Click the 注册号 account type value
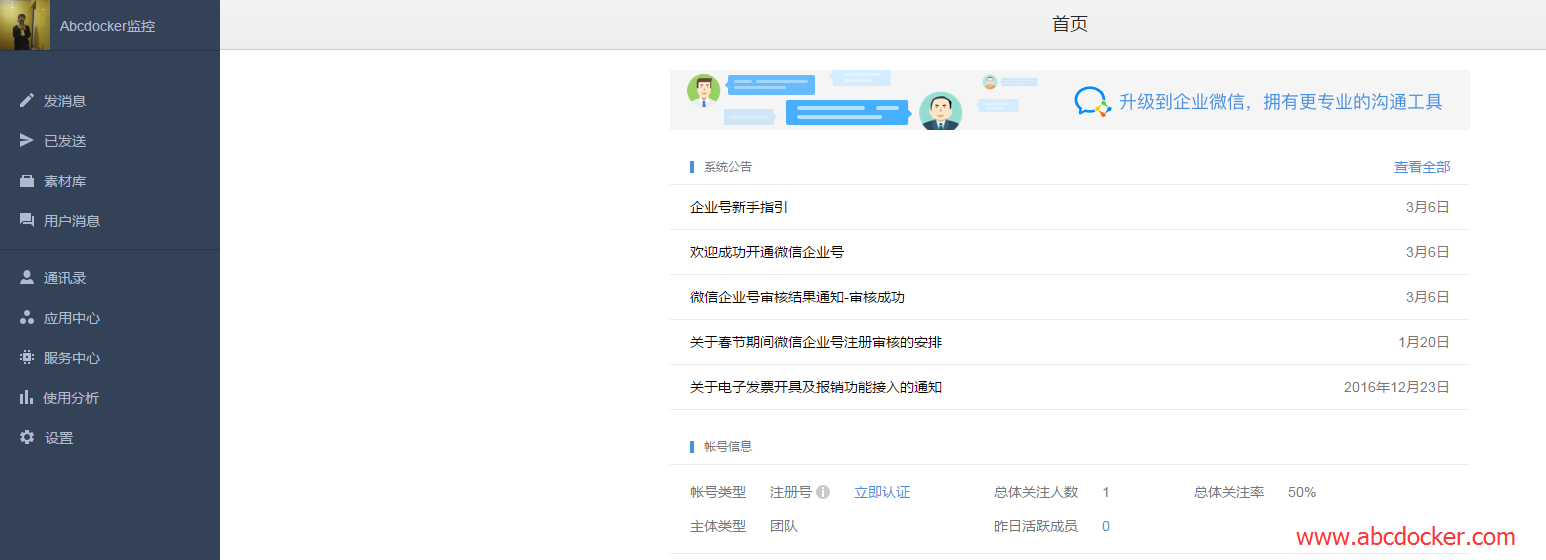Screen dimensions: 1546x560 coord(791,492)
